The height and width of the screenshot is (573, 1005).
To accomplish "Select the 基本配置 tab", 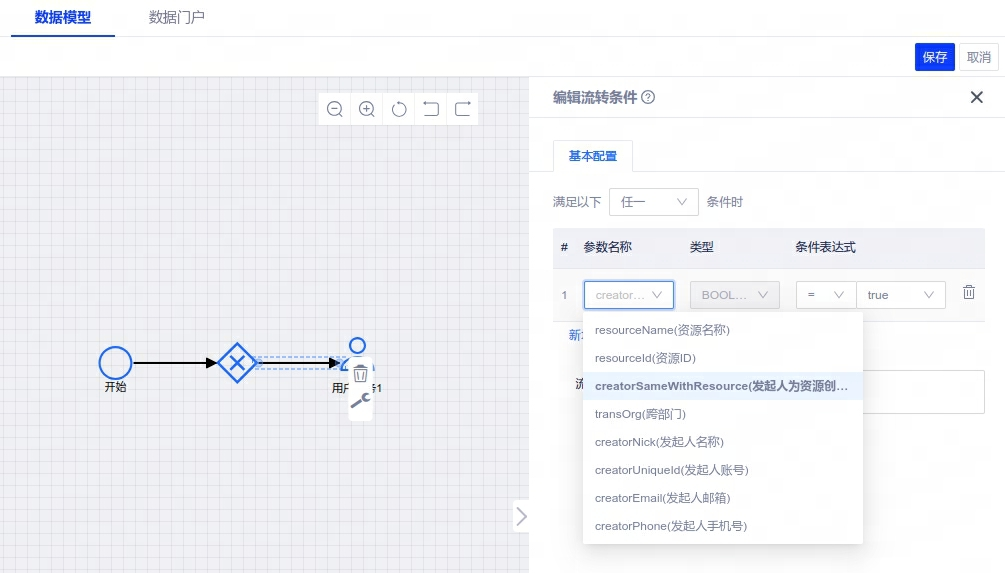I will pyautogui.click(x=593, y=157).
